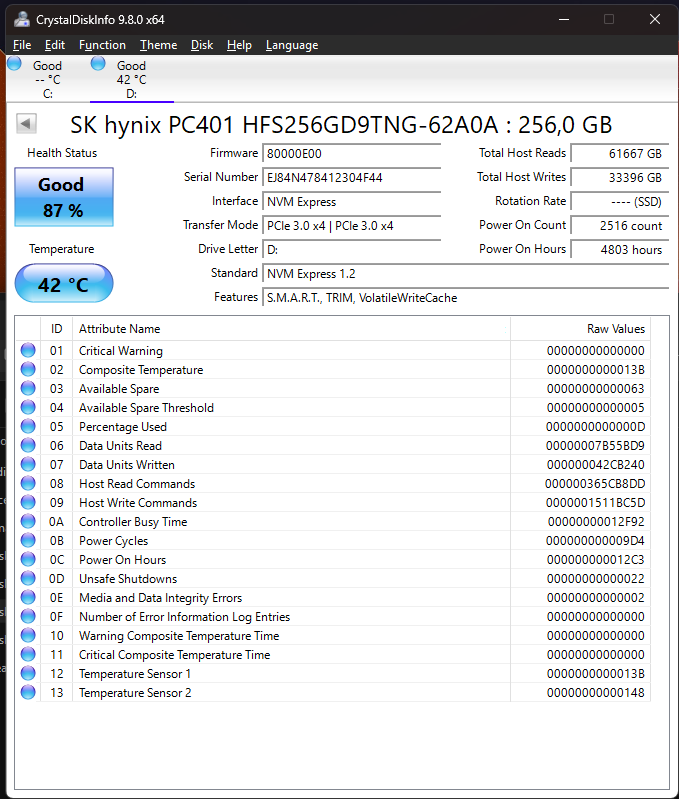Select the Host Write Commands attribute name
This screenshot has width=679, height=799.
pyautogui.click(x=138, y=503)
